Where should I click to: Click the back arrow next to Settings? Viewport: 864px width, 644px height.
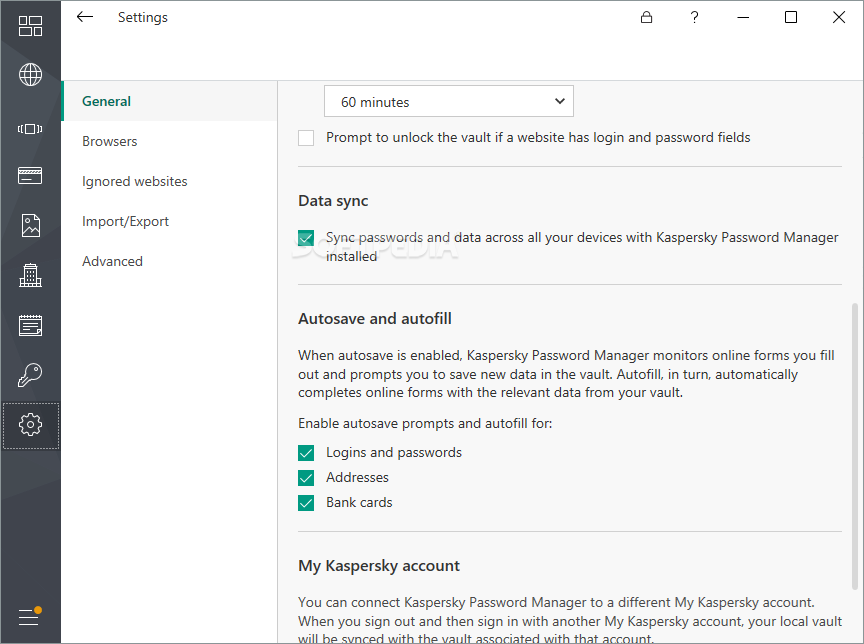(85, 17)
